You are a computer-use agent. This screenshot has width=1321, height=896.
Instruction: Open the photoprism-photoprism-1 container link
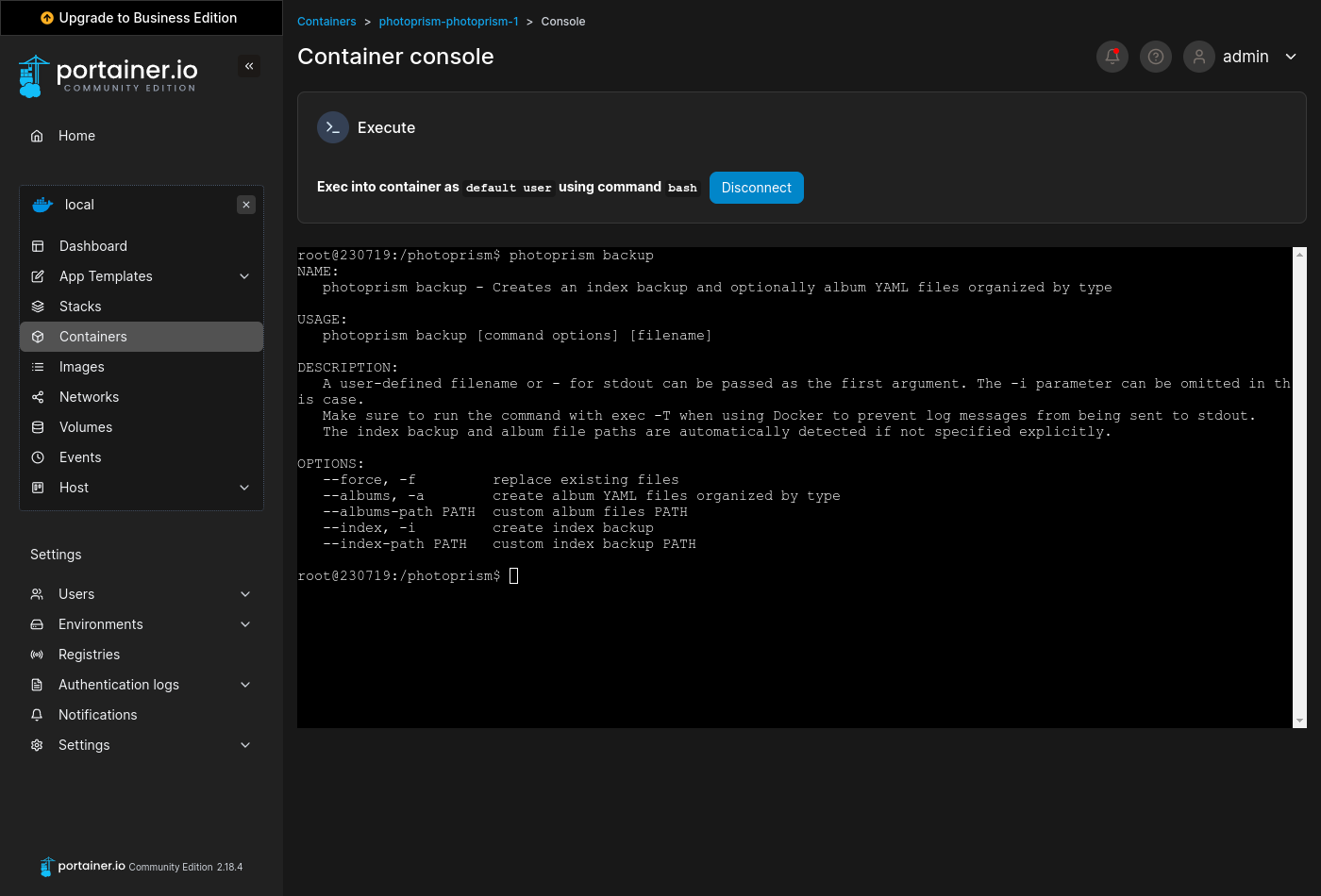click(448, 21)
